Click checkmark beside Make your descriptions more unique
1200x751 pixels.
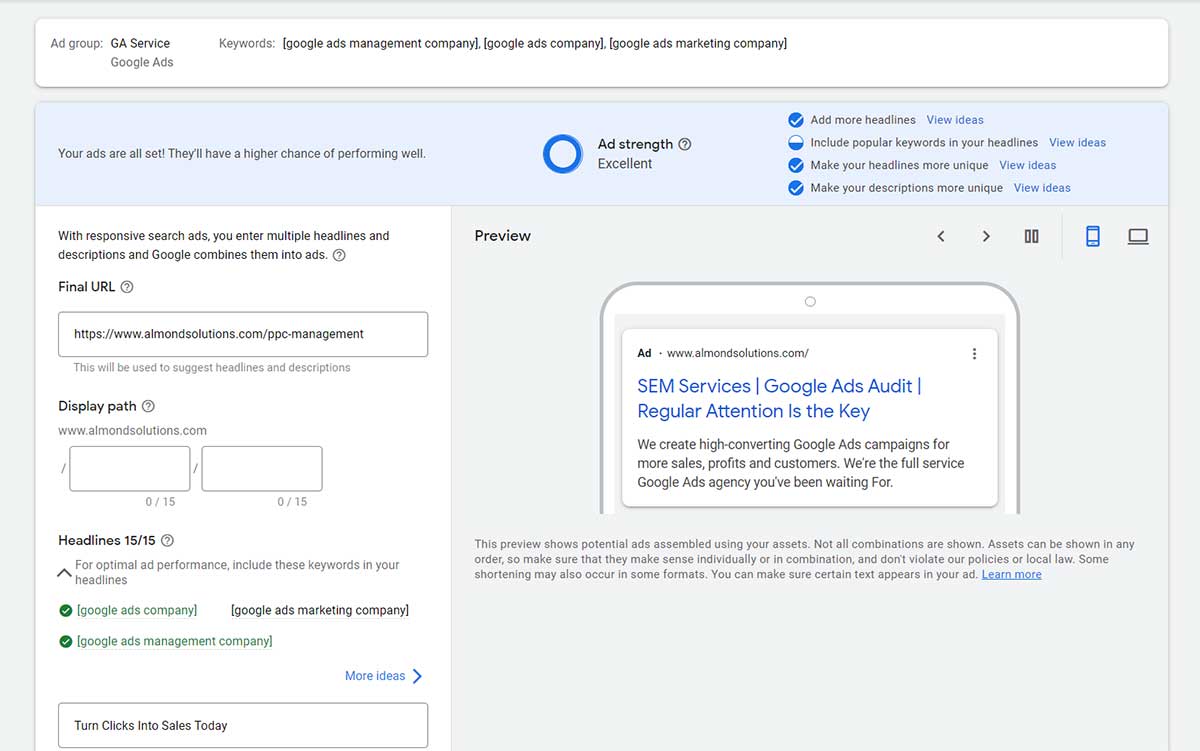[x=796, y=188]
